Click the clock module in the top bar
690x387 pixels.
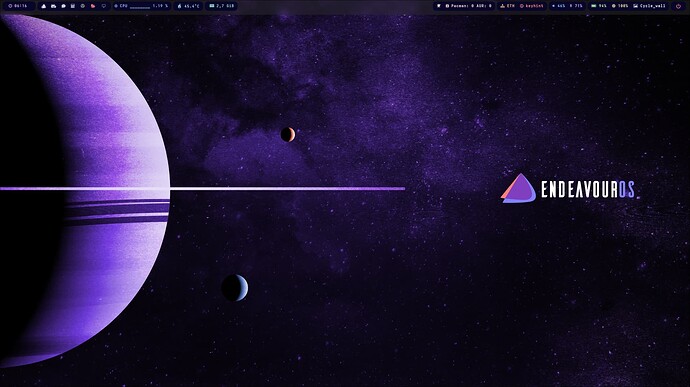[x=18, y=6]
